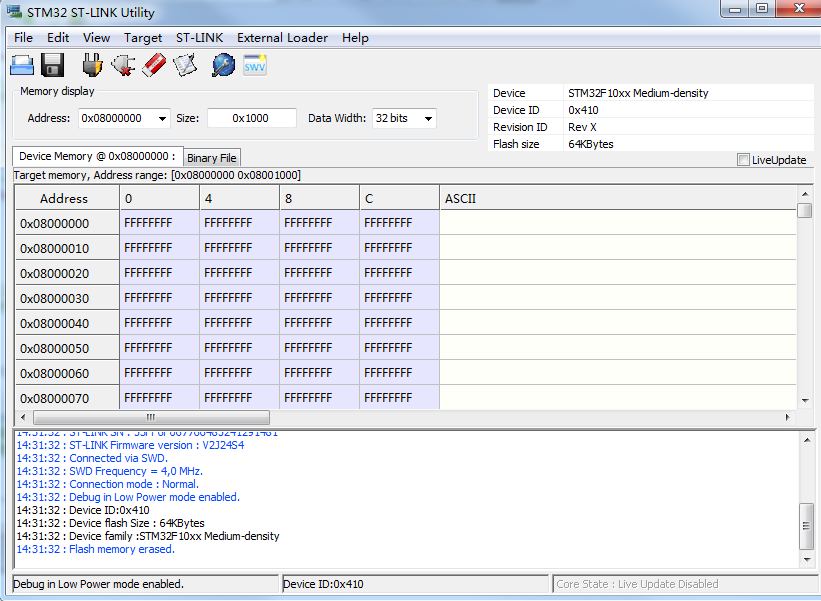
Task: Click the memory table horizontal scrollbar thumb
Action: (151, 417)
